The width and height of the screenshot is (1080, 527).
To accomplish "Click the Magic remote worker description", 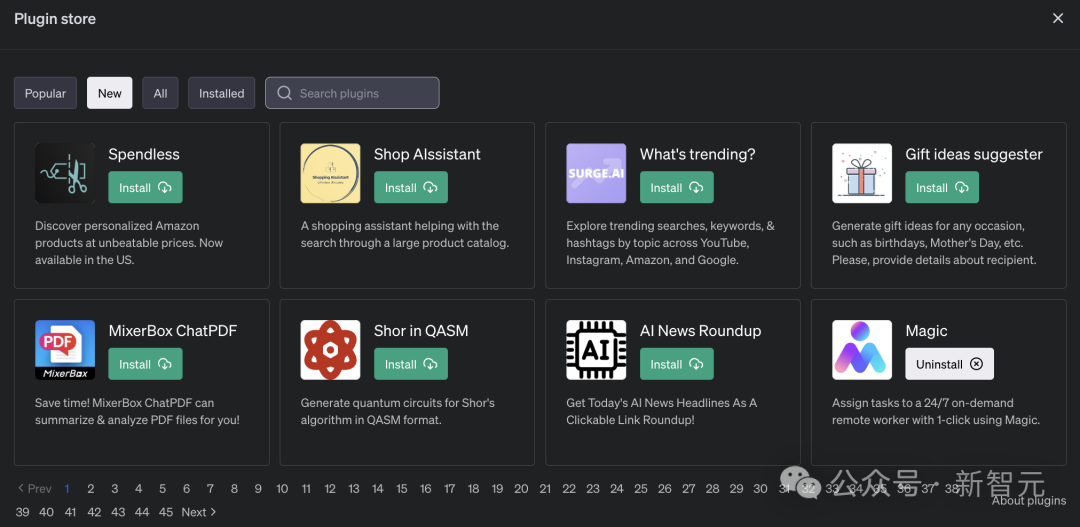I will click(x=935, y=411).
